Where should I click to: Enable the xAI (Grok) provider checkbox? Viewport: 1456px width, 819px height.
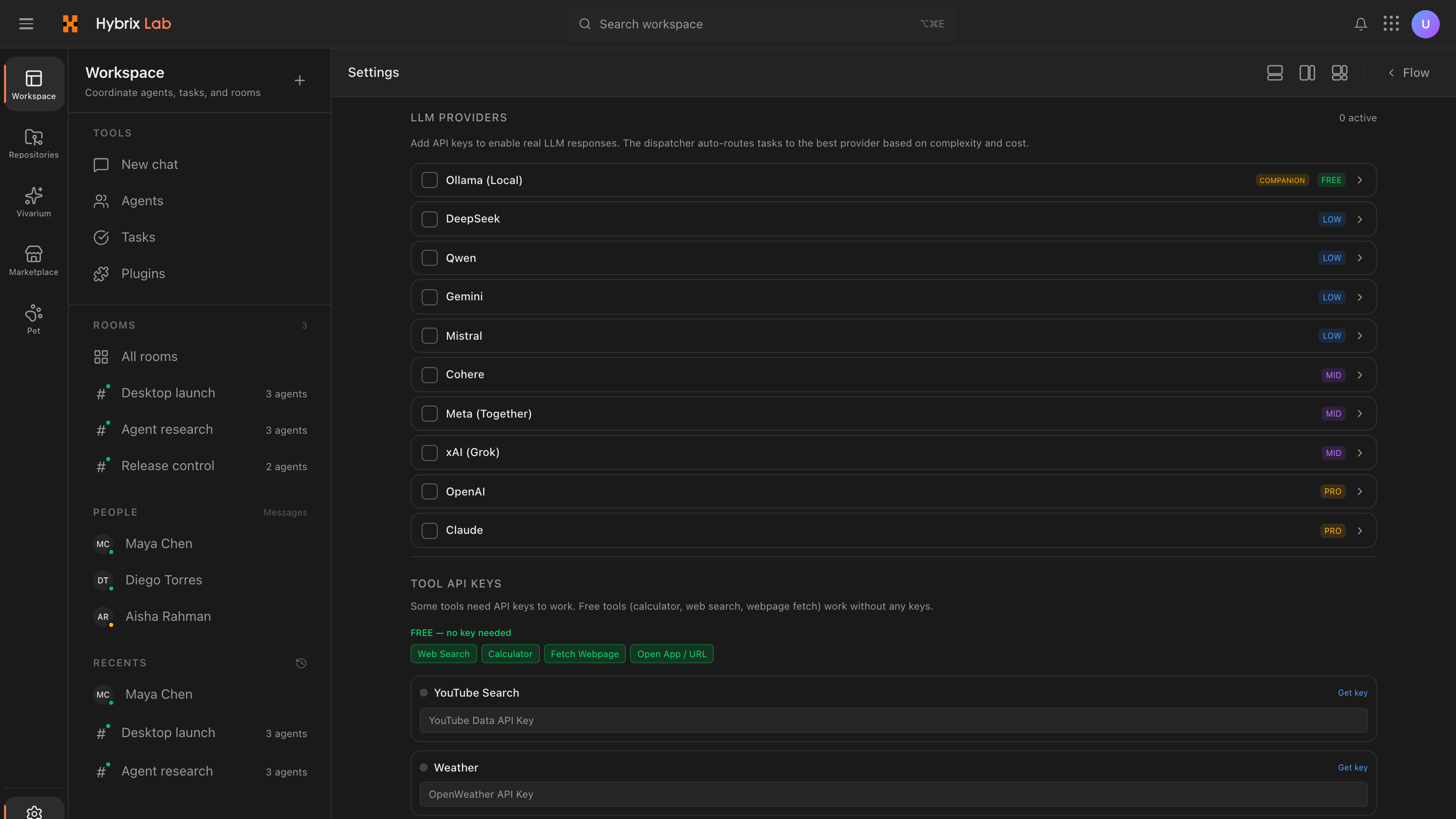click(430, 453)
